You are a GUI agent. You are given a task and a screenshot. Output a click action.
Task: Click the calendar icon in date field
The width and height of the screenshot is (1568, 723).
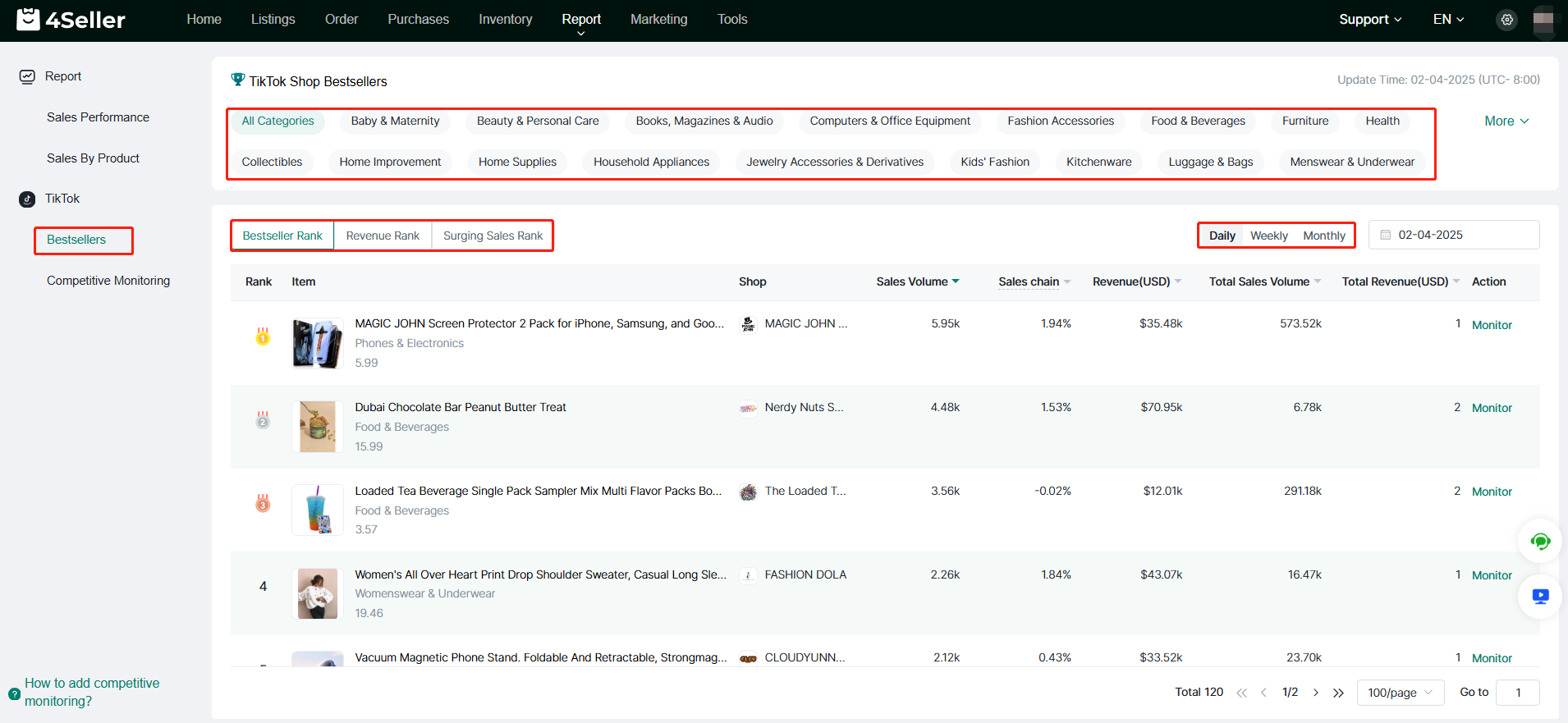coord(1386,235)
